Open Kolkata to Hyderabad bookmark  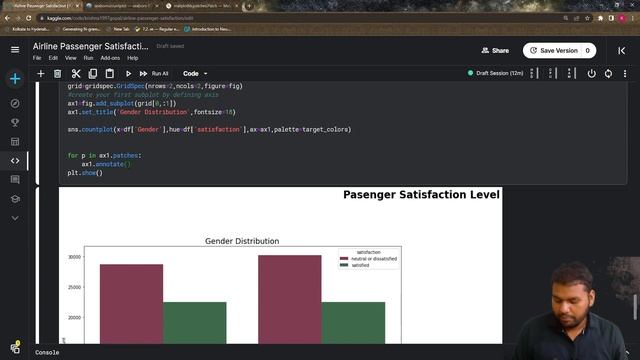pyautogui.click(x=27, y=29)
